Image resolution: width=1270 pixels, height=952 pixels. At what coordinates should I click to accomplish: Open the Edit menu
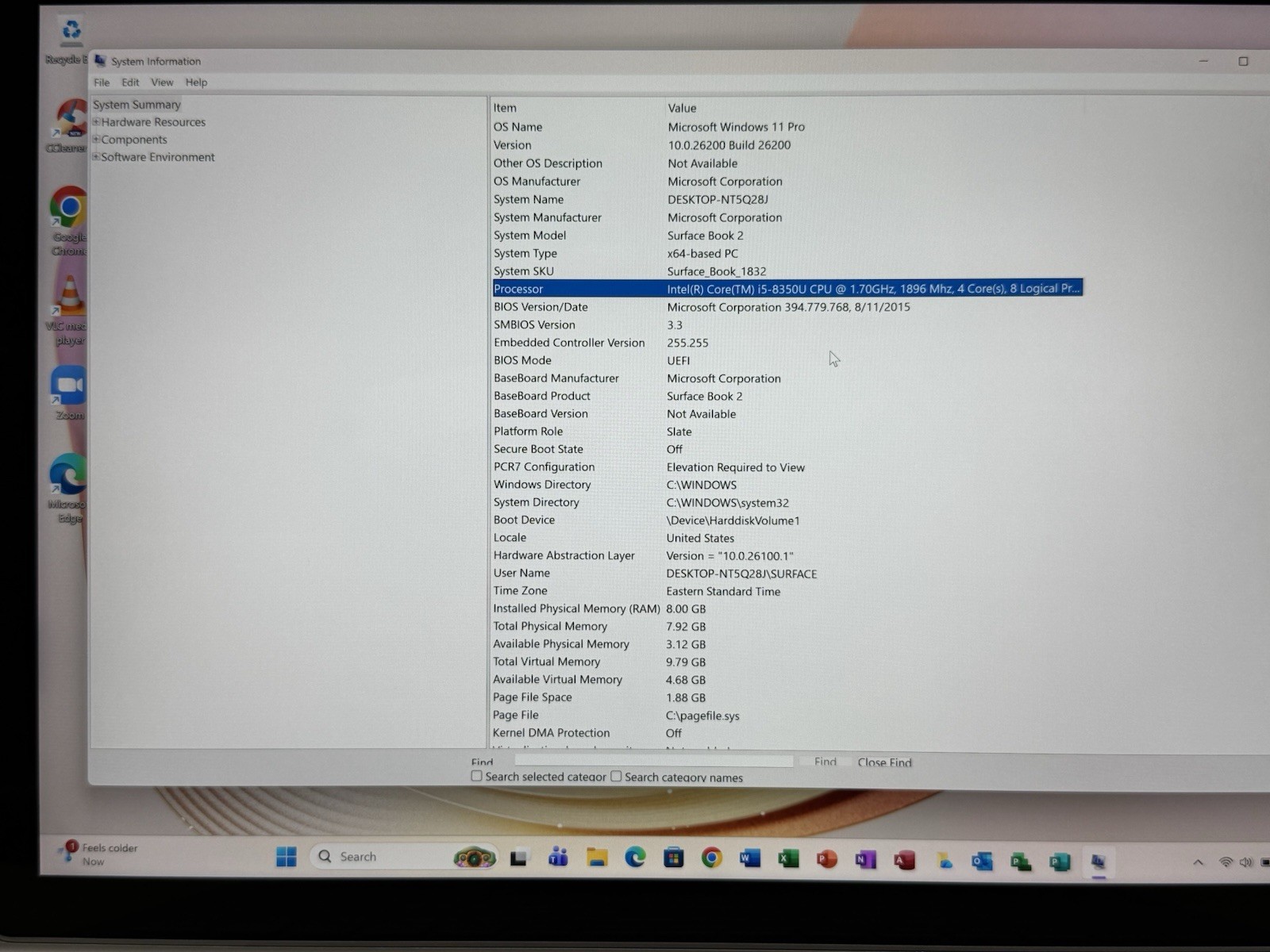[130, 83]
